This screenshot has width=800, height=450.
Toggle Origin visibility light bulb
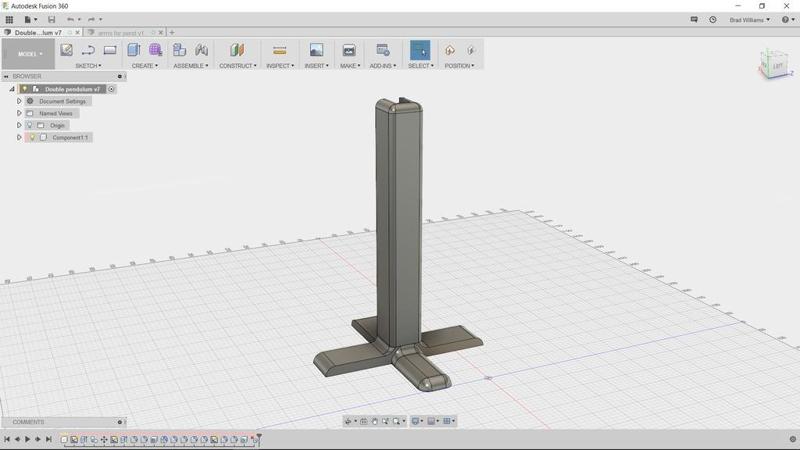click(x=30, y=125)
